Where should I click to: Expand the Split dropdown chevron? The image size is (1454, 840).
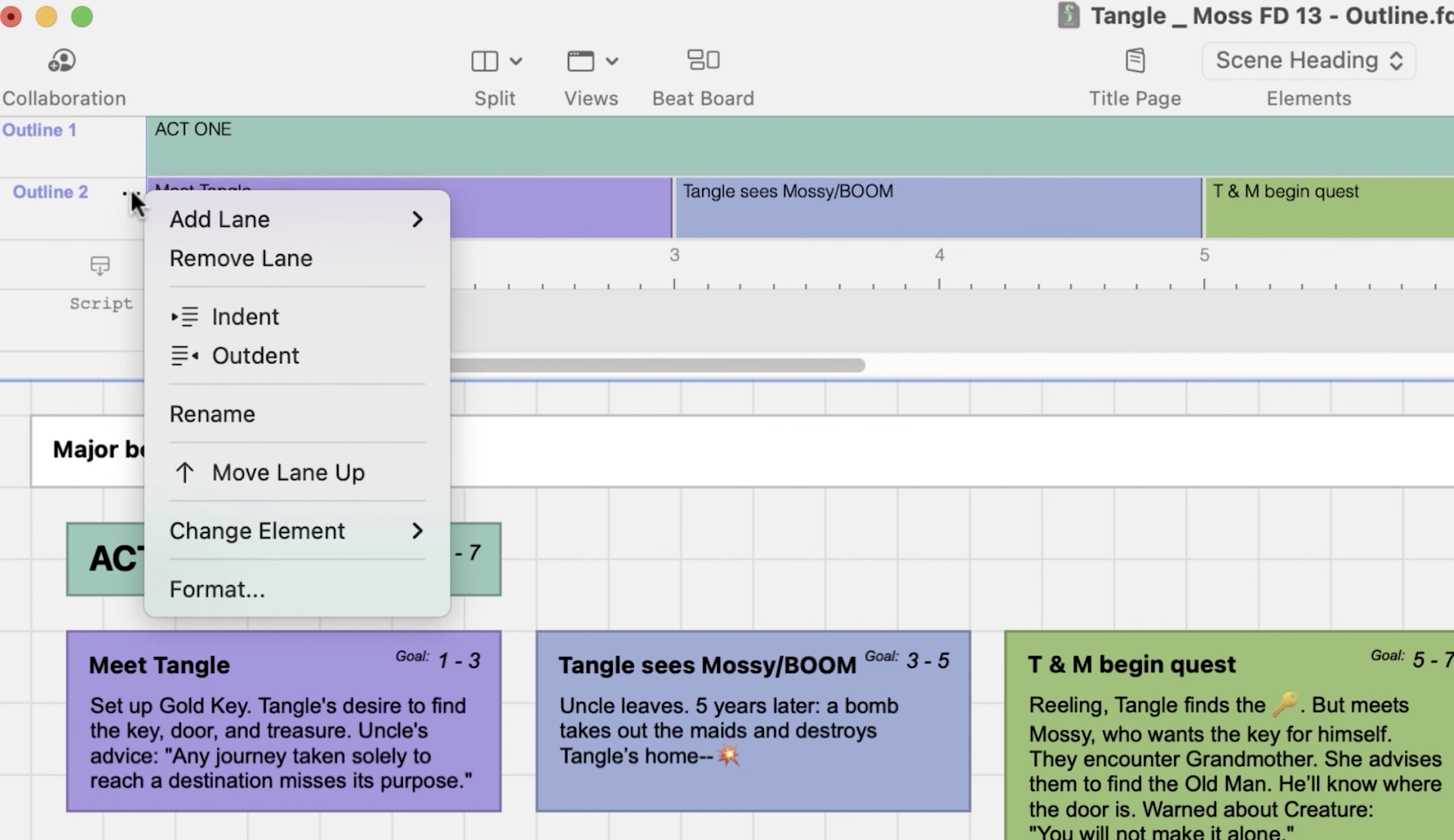(x=516, y=61)
